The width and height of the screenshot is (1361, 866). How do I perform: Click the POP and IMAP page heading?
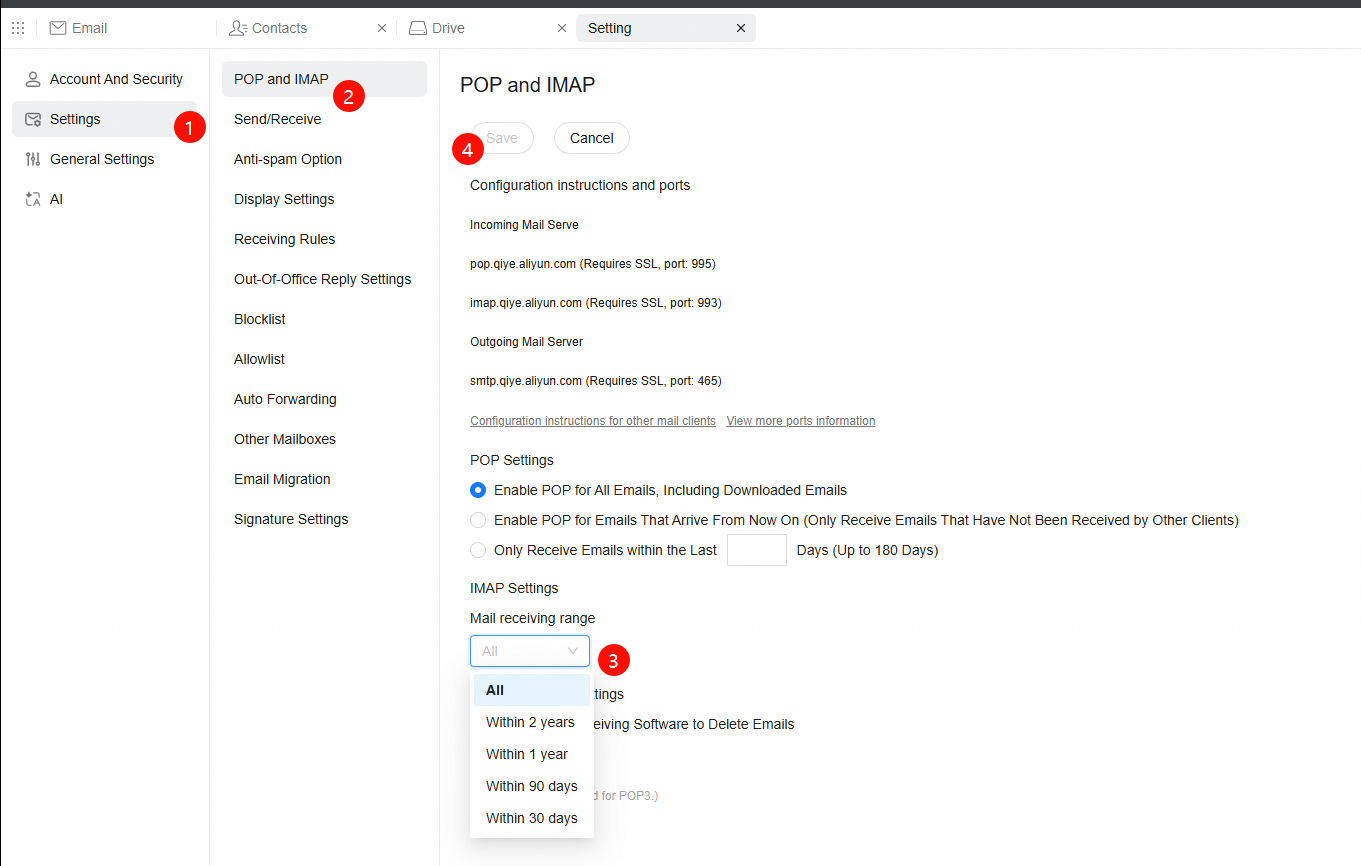tap(528, 85)
